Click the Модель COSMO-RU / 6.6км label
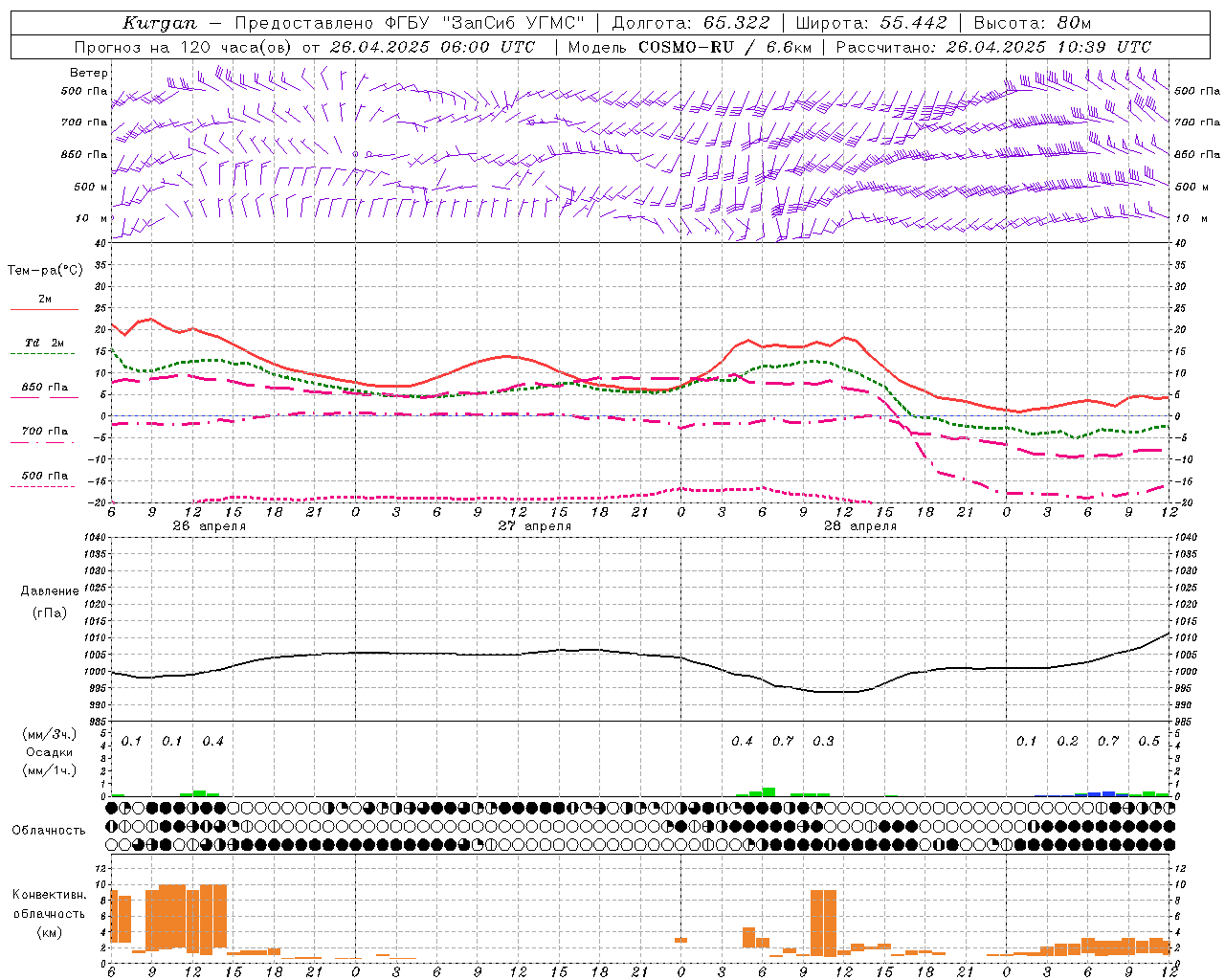 (x=688, y=47)
